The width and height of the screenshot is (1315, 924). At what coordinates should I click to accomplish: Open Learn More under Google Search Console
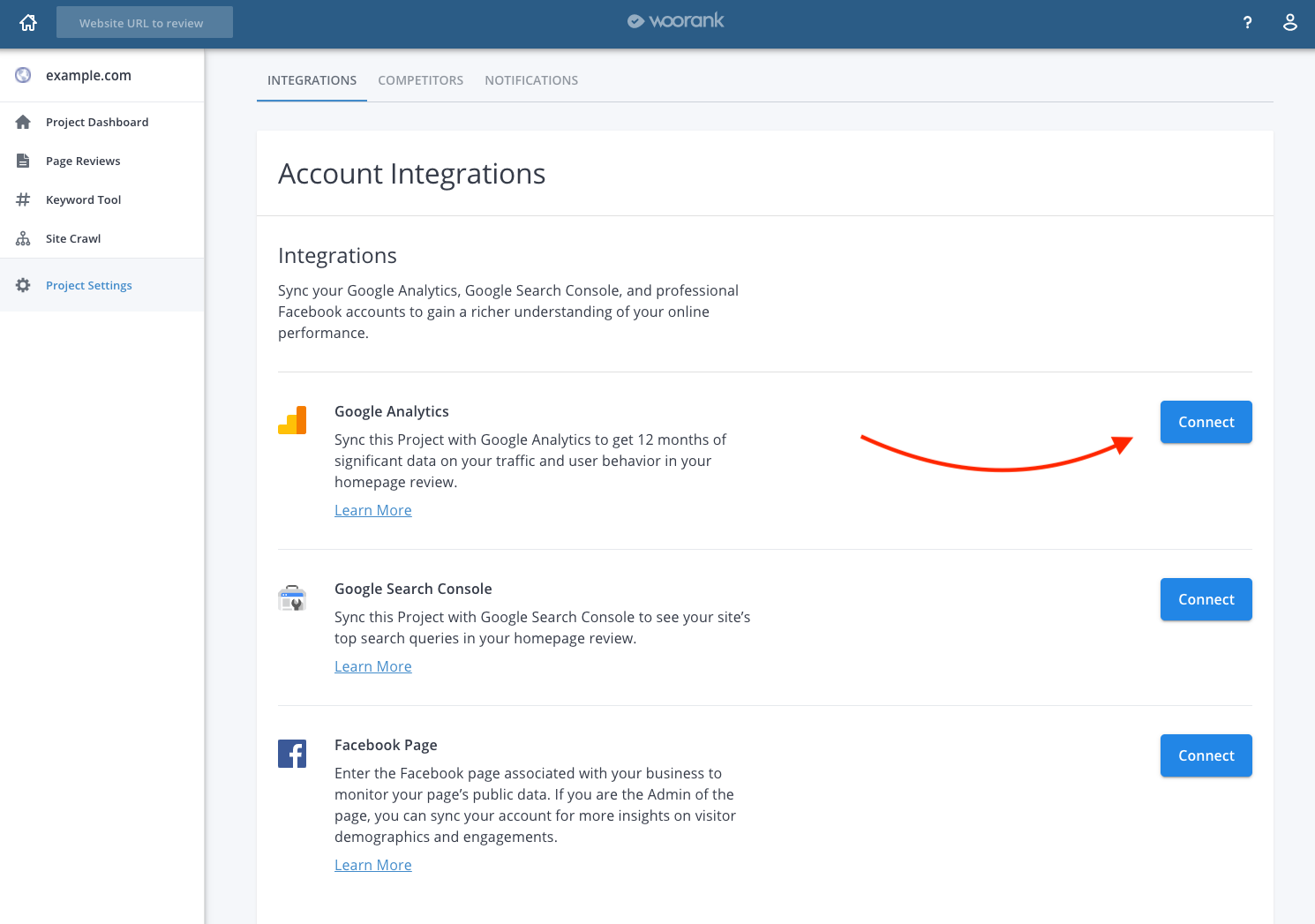point(373,666)
